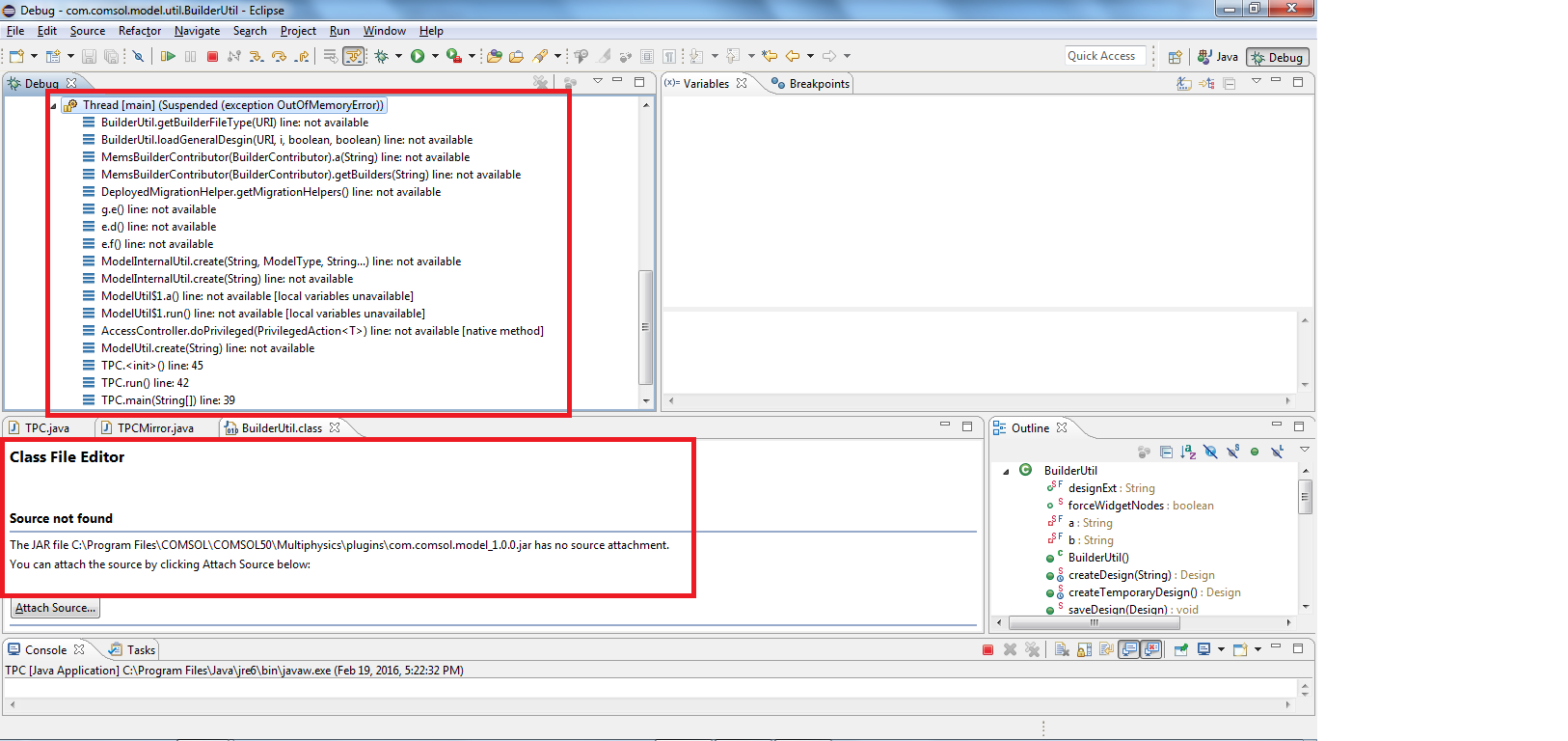The height and width of the screenshot is (741, 1568).
Task: Open the External Tools dropdown arrow
Action: click(472, 56)
